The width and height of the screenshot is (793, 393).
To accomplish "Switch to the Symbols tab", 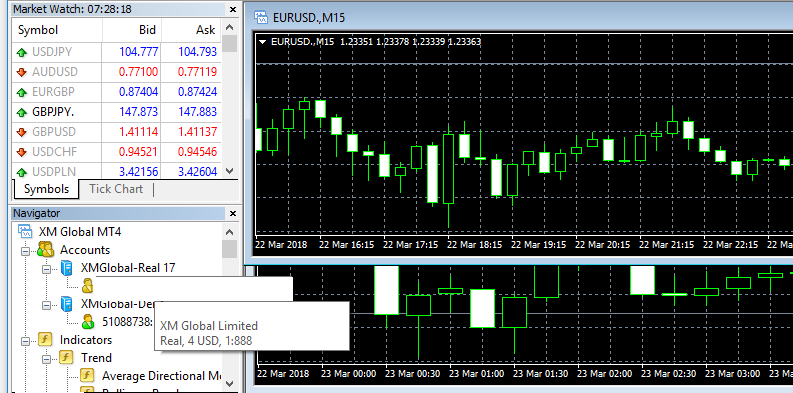I will click(47, 189).
